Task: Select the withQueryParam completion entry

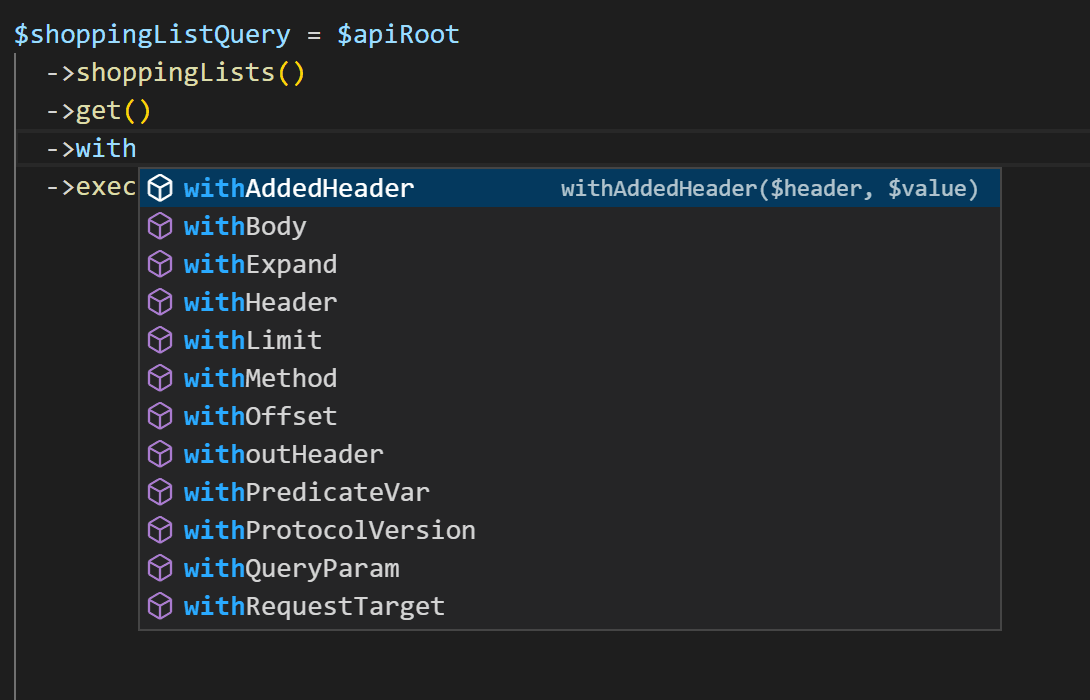Action: 291,568
